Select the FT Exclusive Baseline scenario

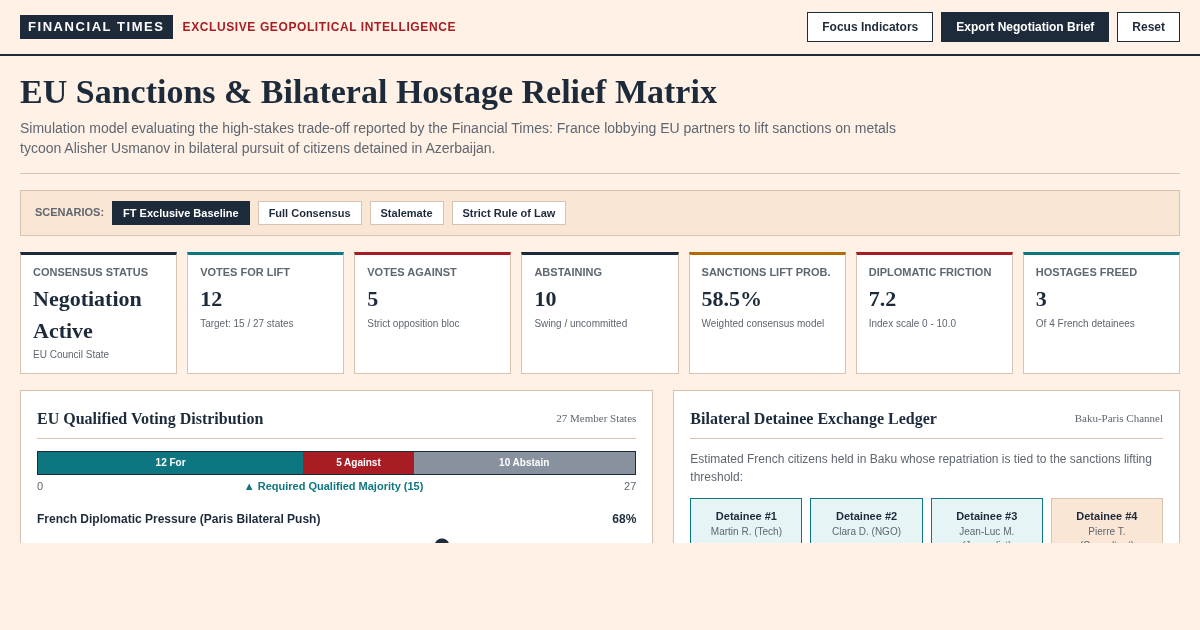[x=181, y=213]
